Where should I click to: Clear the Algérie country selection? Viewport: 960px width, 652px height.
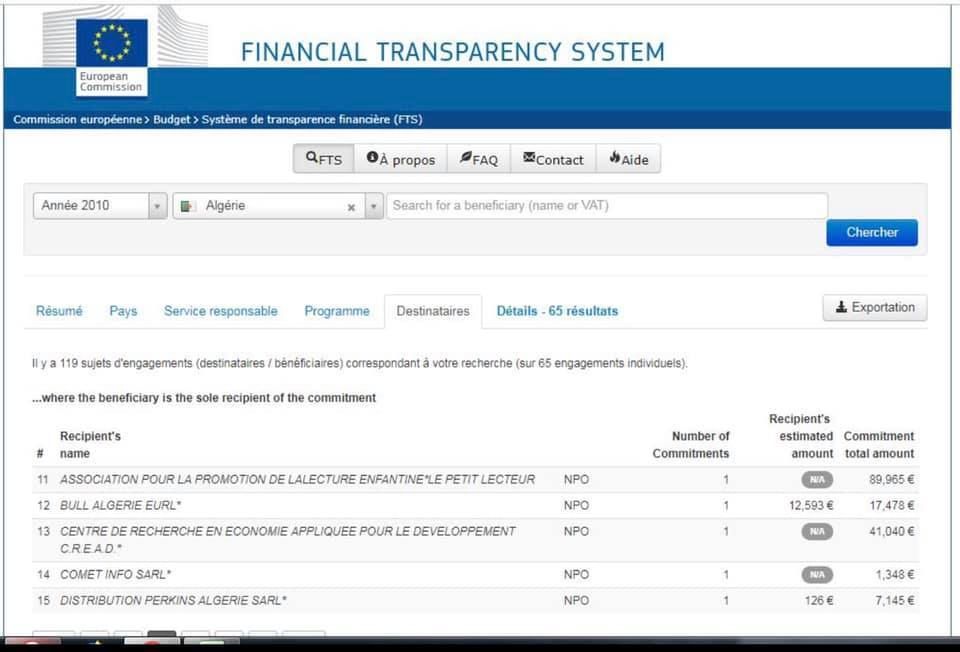click(351, 207)
